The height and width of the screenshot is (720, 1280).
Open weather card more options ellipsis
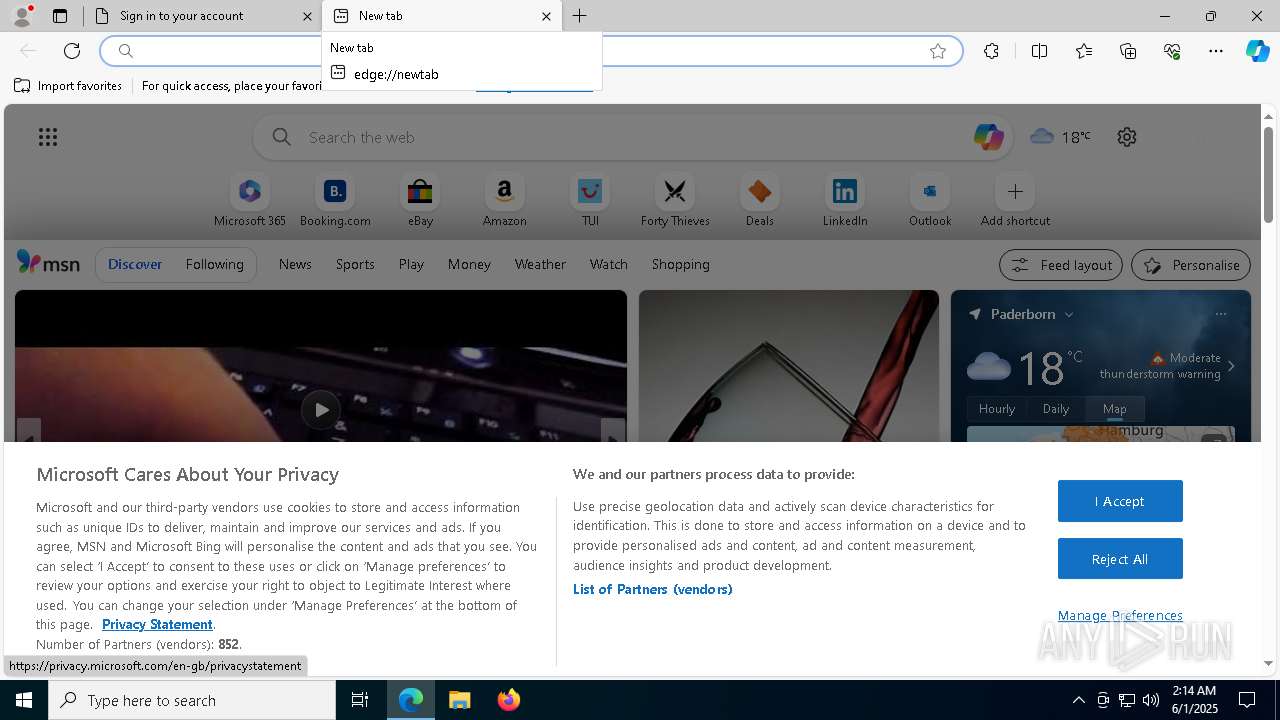(x=1220, y=314)
